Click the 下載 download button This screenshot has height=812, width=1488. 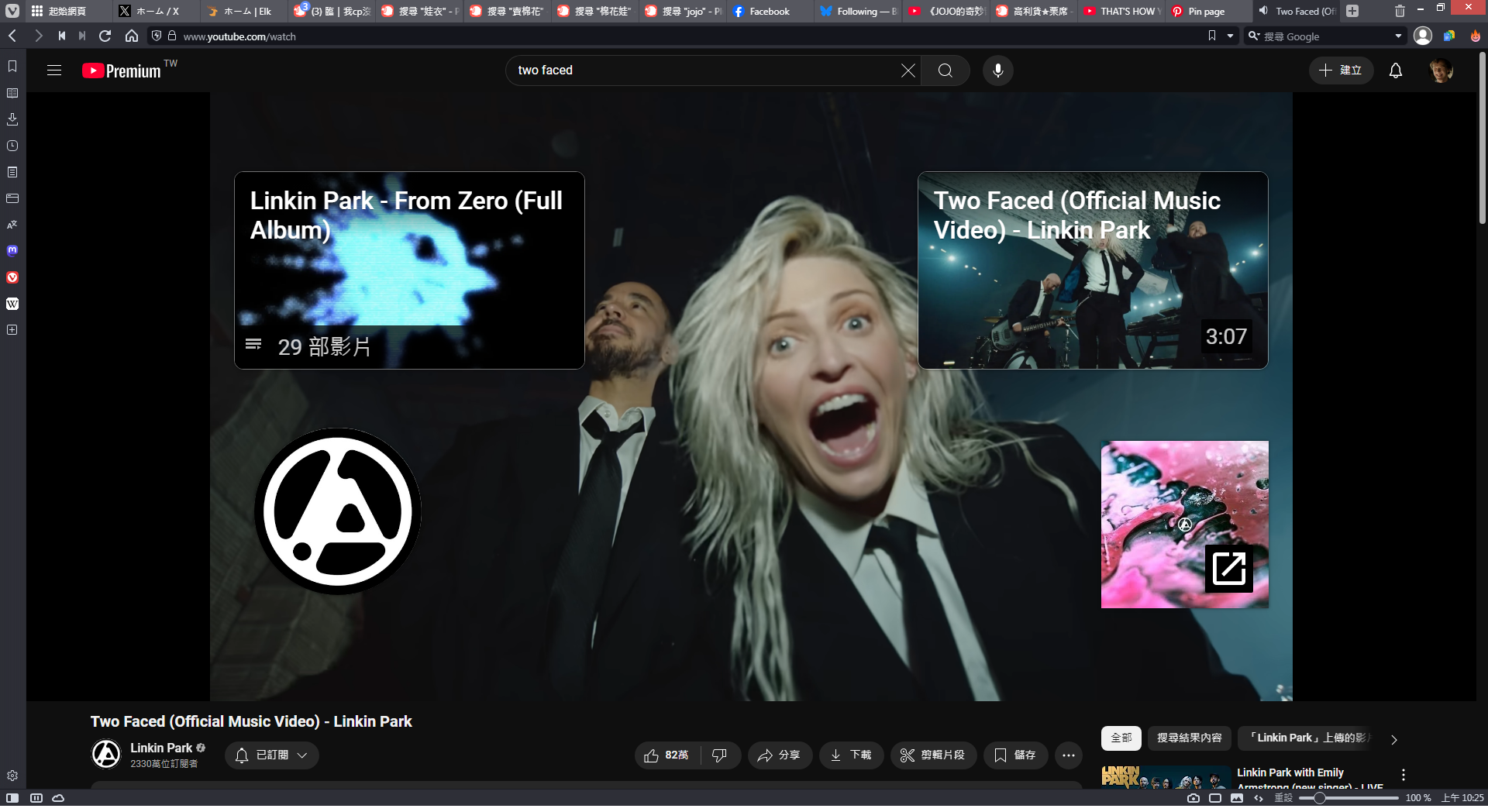[x=851, y=755]
